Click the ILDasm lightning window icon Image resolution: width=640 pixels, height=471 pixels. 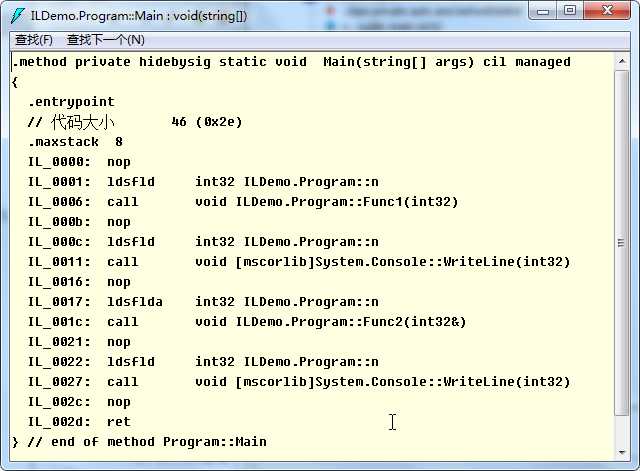point(18,16)
